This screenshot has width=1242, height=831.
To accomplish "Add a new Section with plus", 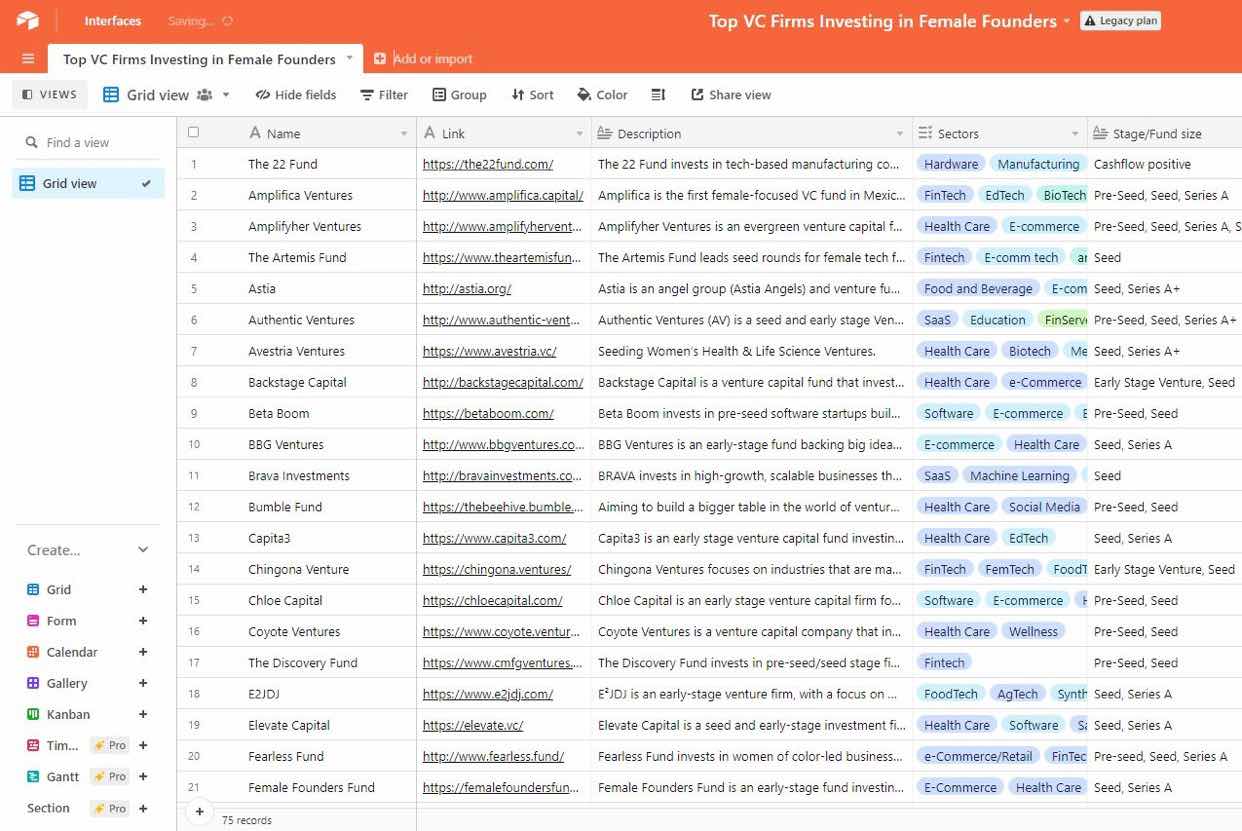I will coord(143,808).
